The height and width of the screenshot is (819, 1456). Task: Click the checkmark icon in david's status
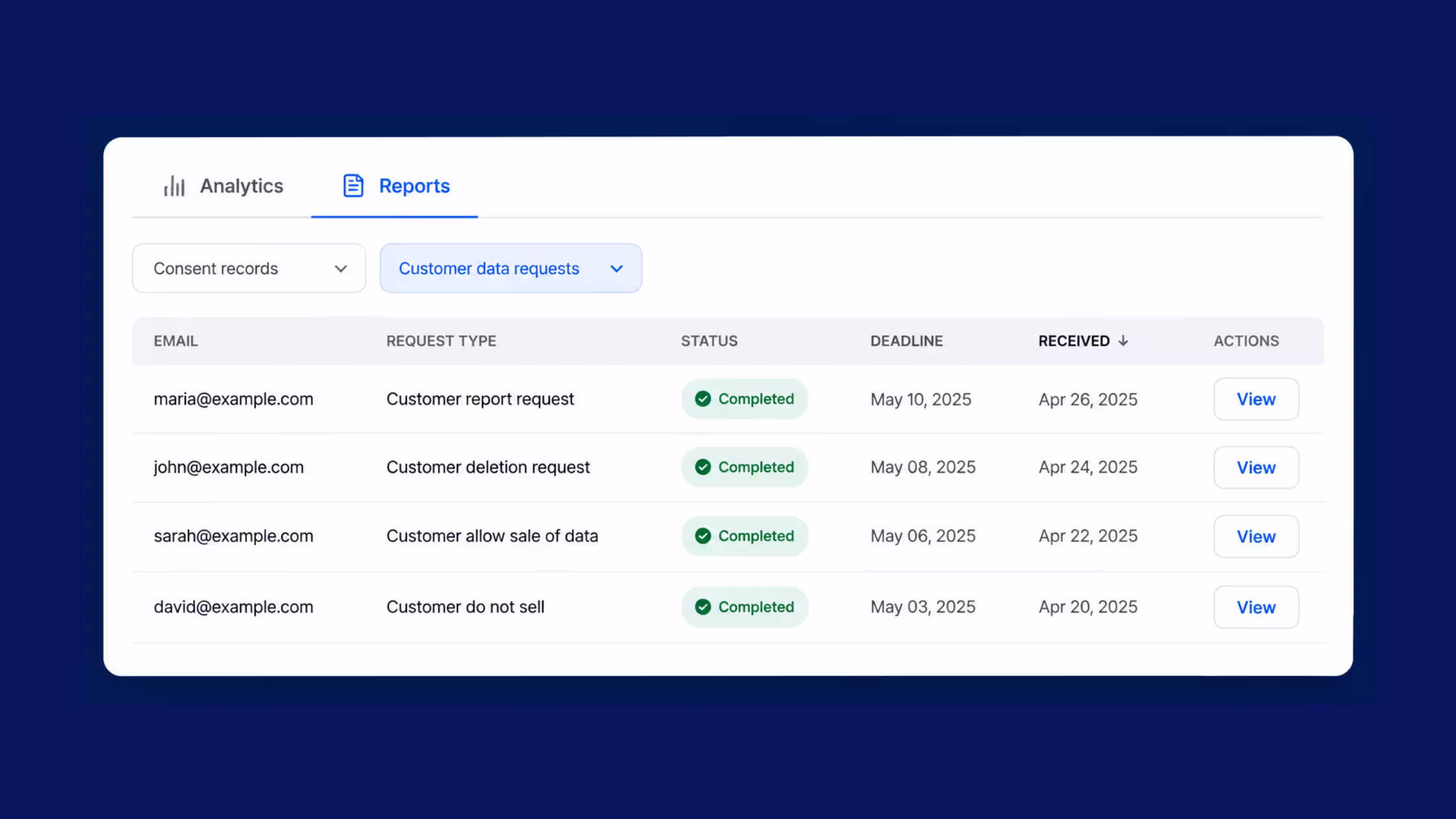click(x=703, y=607)
